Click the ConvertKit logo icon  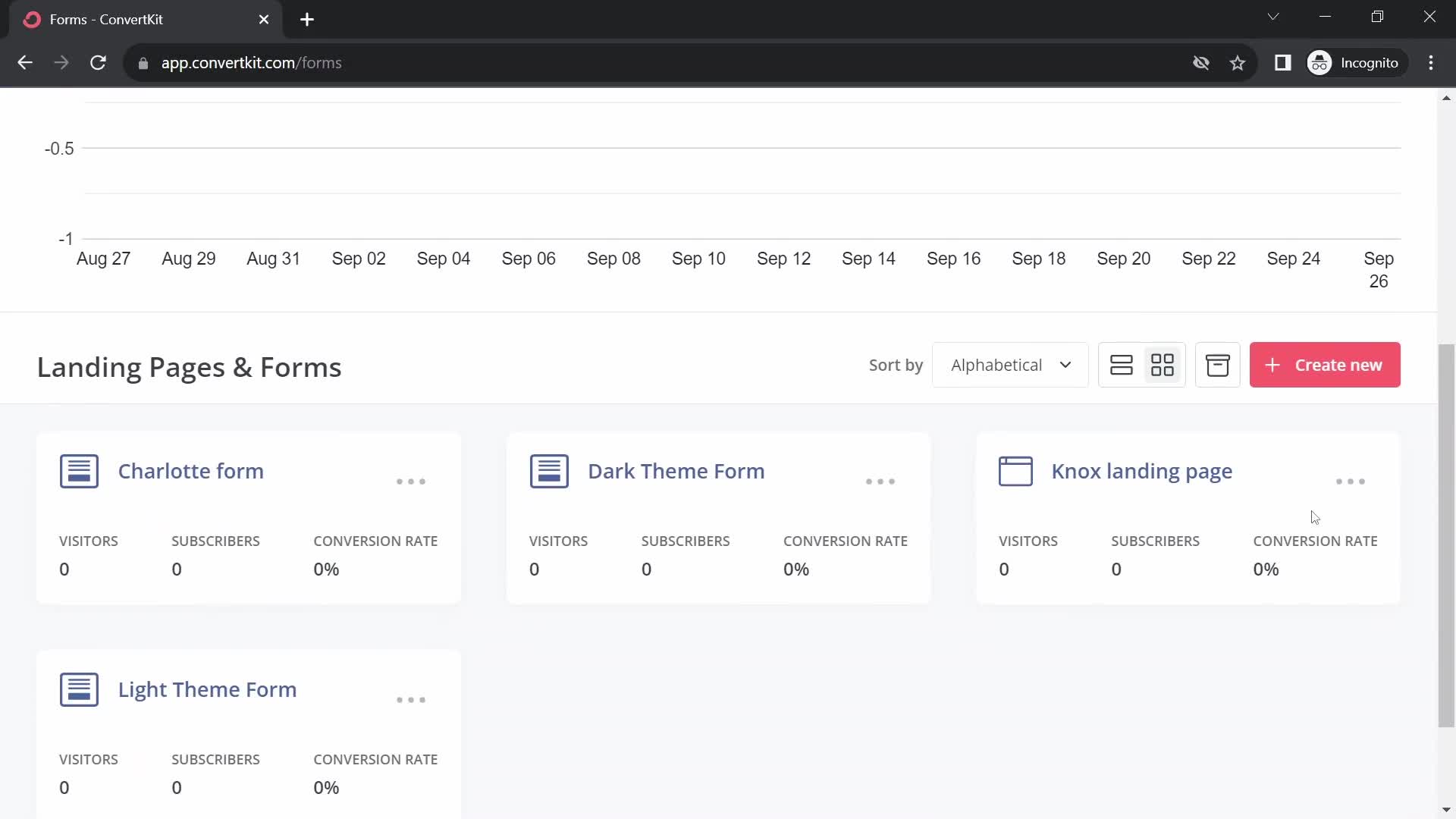tap(31, 19)
